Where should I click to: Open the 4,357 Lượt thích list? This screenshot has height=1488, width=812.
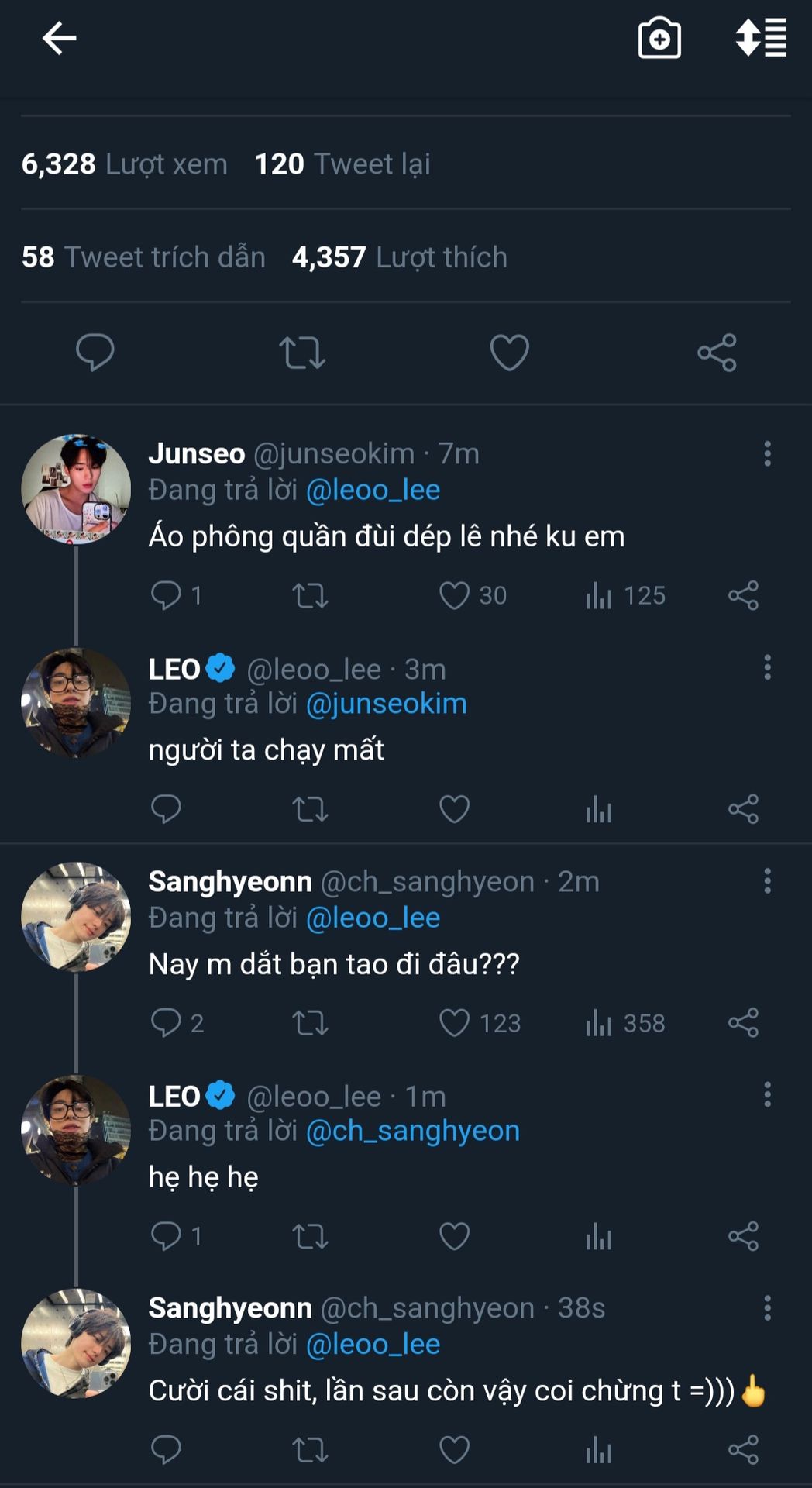pos(399,257)
